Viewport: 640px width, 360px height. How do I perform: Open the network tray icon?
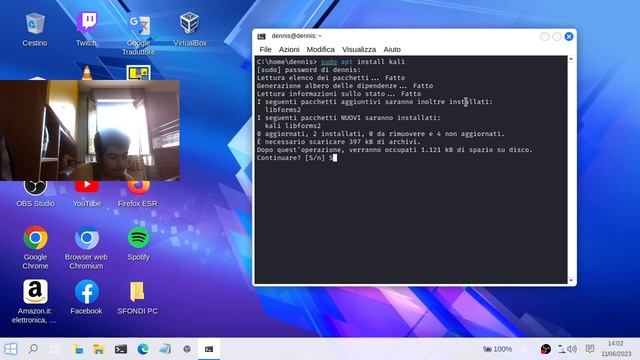[562, 349]
